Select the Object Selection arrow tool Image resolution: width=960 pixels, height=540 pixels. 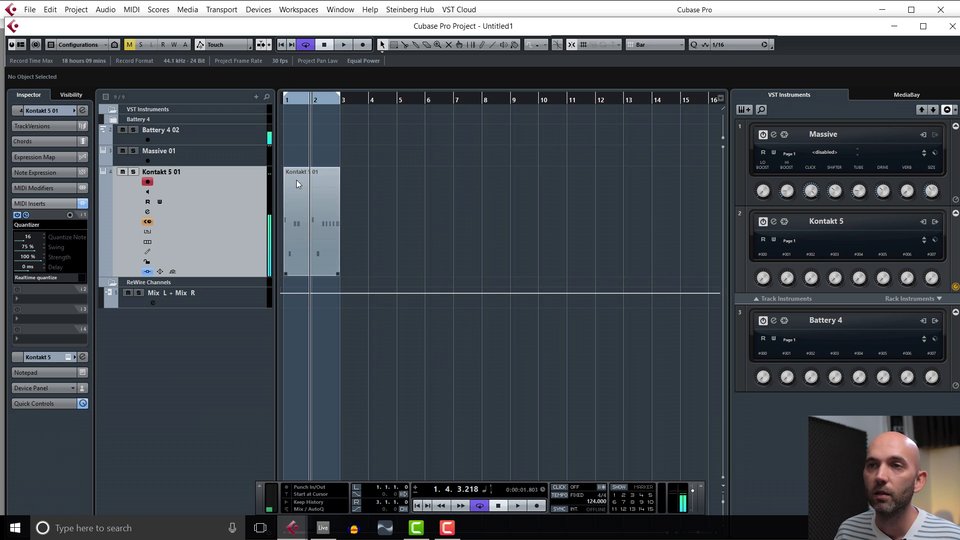point(382,45)
